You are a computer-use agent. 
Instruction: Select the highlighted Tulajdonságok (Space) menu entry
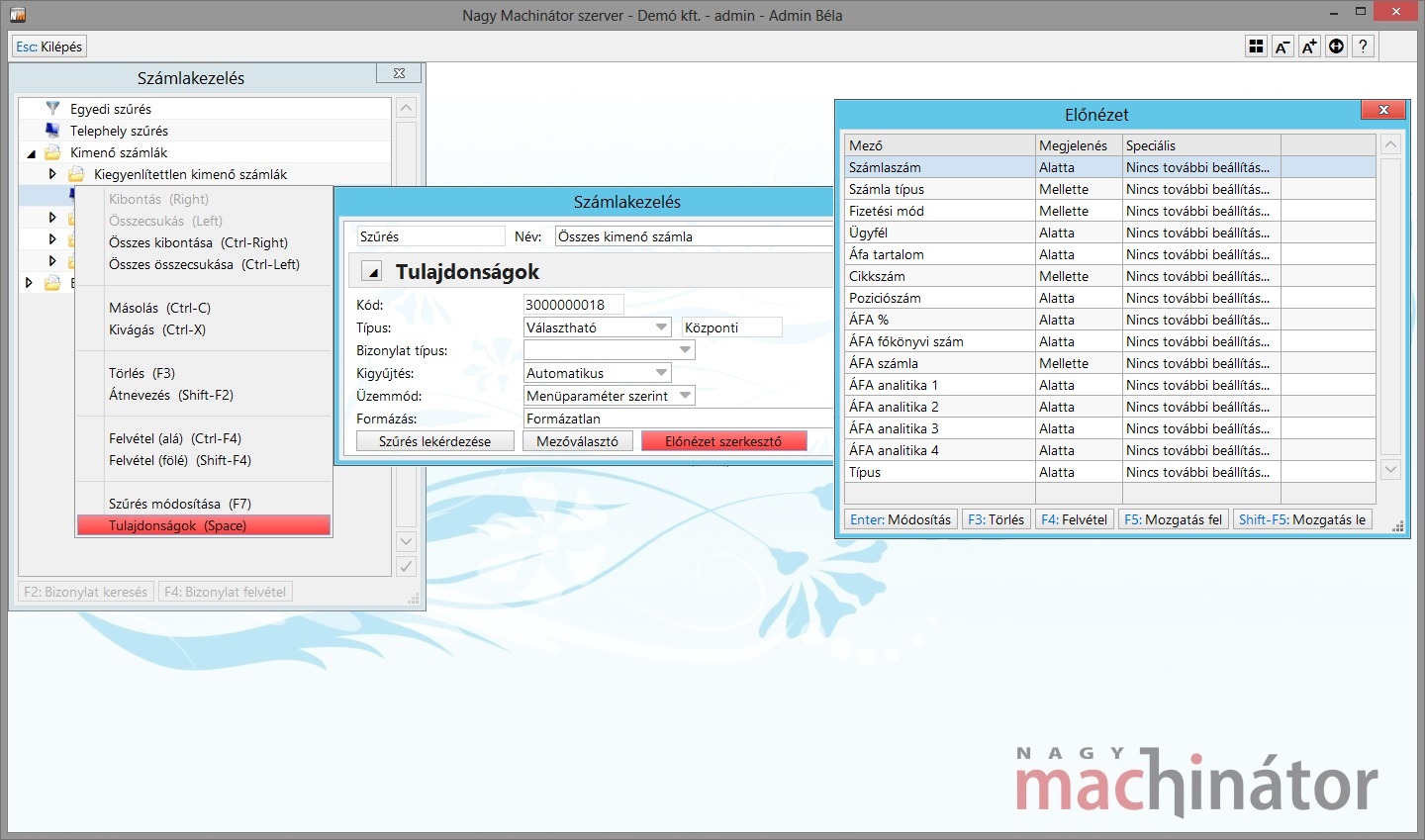203,525
